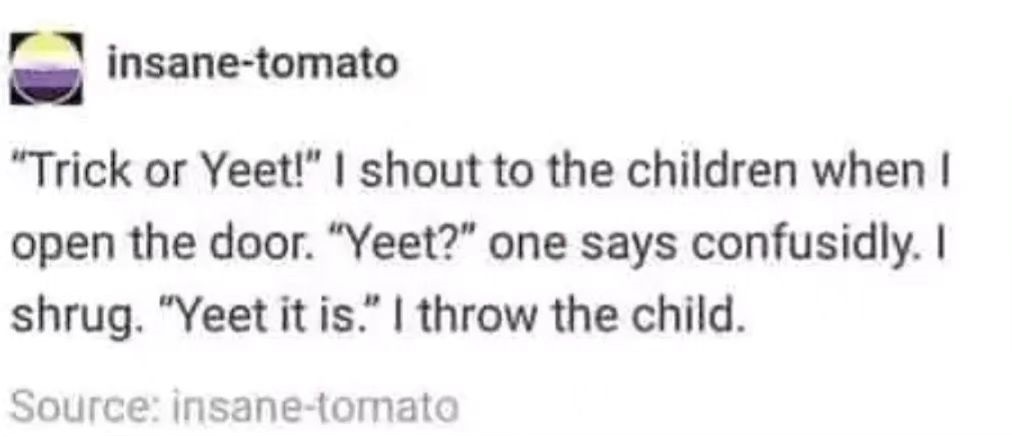Screen dimensions: 1012x437
Task: Click the gray "Source:" label
Action: coord(92,407)
